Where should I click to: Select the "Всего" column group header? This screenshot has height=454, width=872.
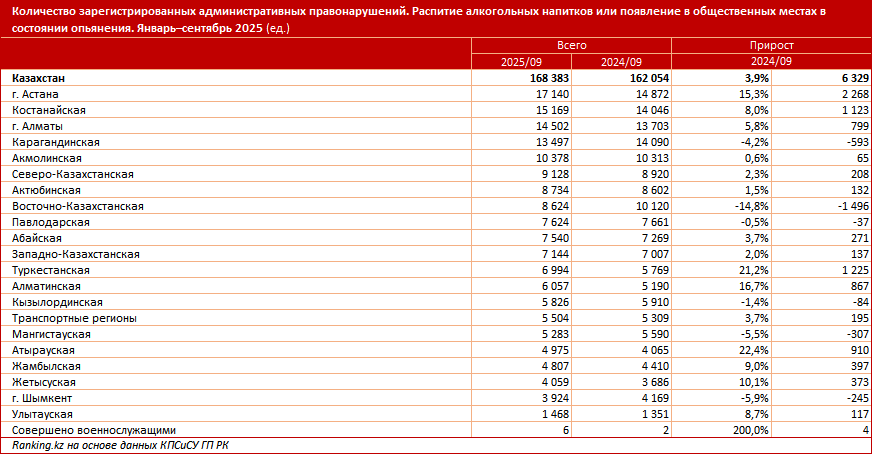click(x=571, y=46)
